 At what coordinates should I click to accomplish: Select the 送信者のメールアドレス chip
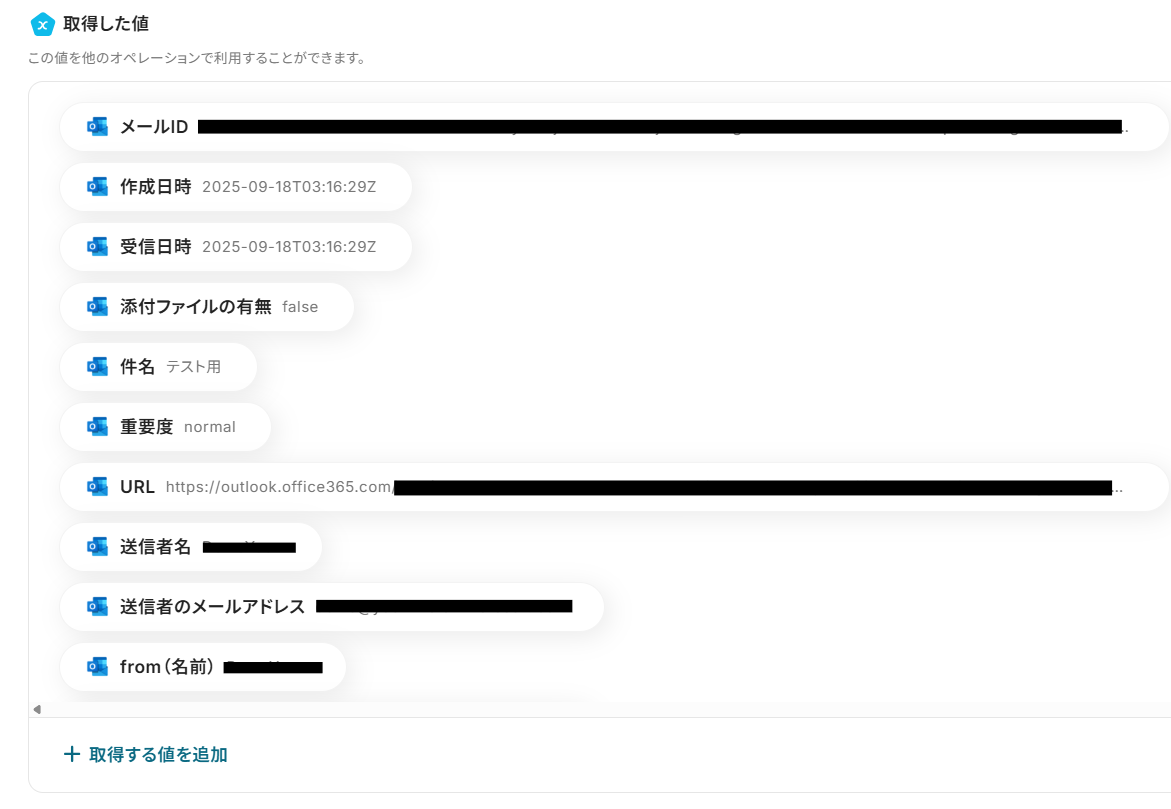332,607
